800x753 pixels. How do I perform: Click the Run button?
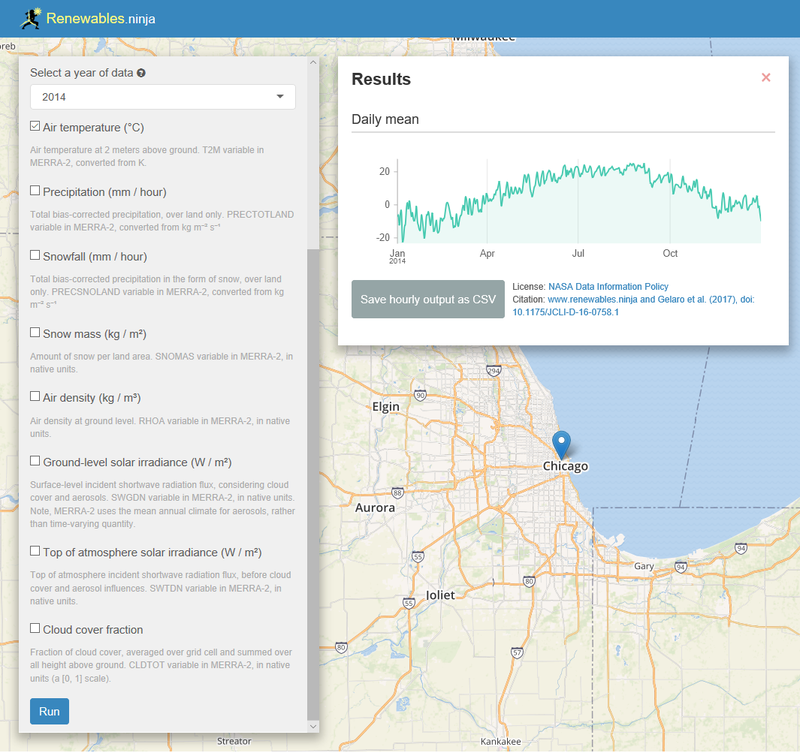click(49, 711)
